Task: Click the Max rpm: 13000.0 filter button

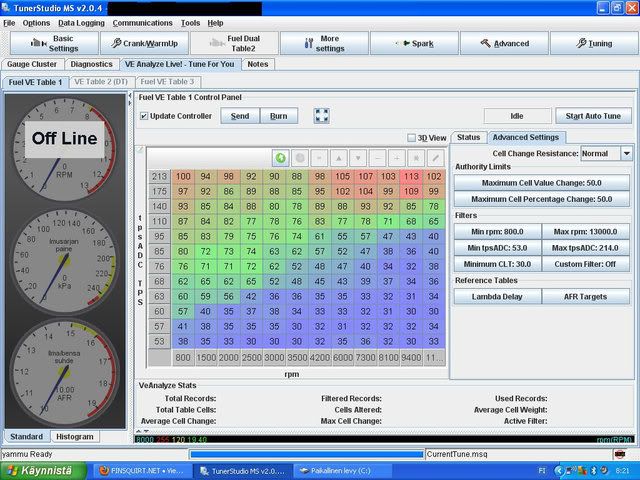Action: pyautogui.click(x=585, y=231)
